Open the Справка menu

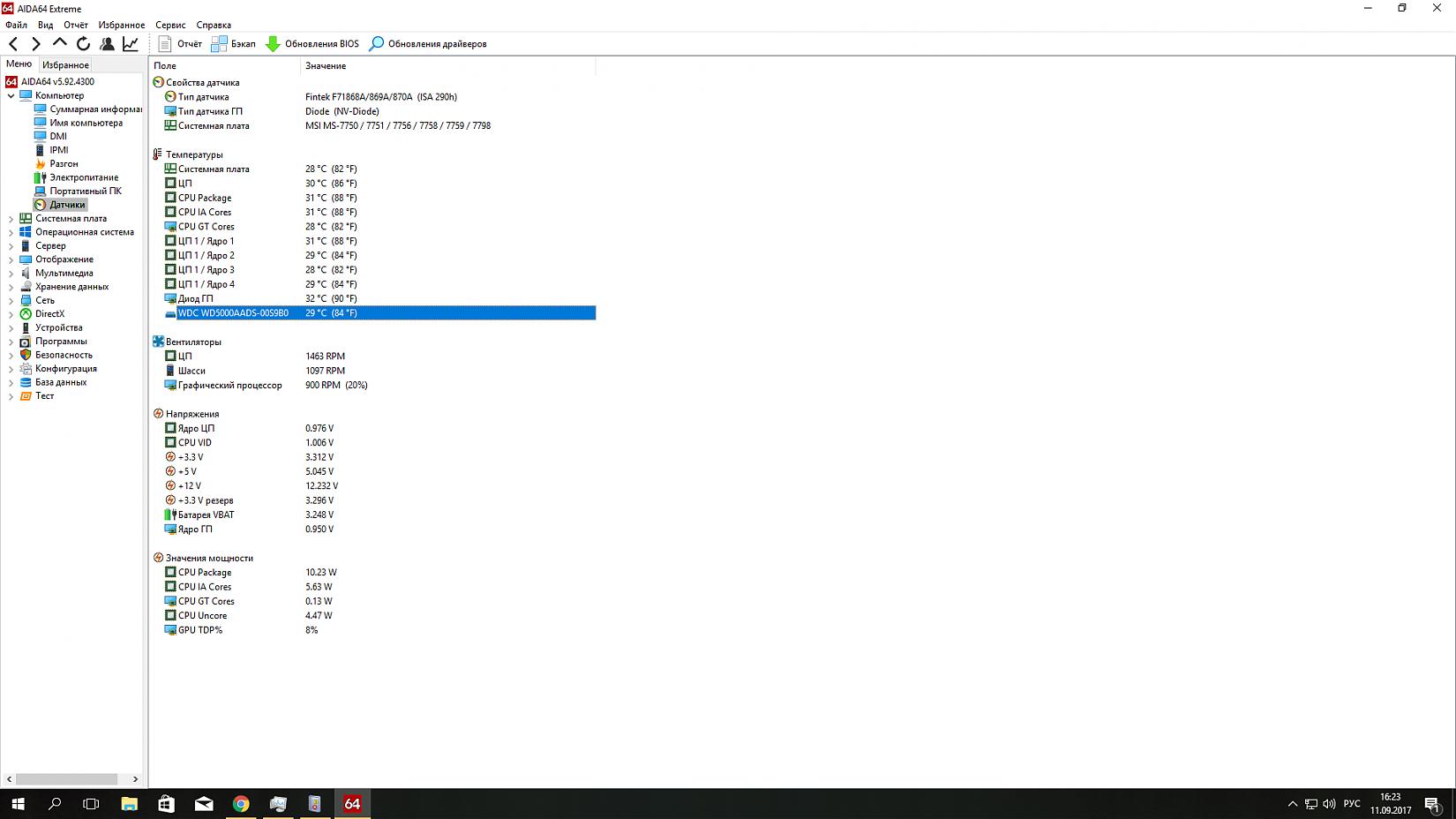[214, 25]
